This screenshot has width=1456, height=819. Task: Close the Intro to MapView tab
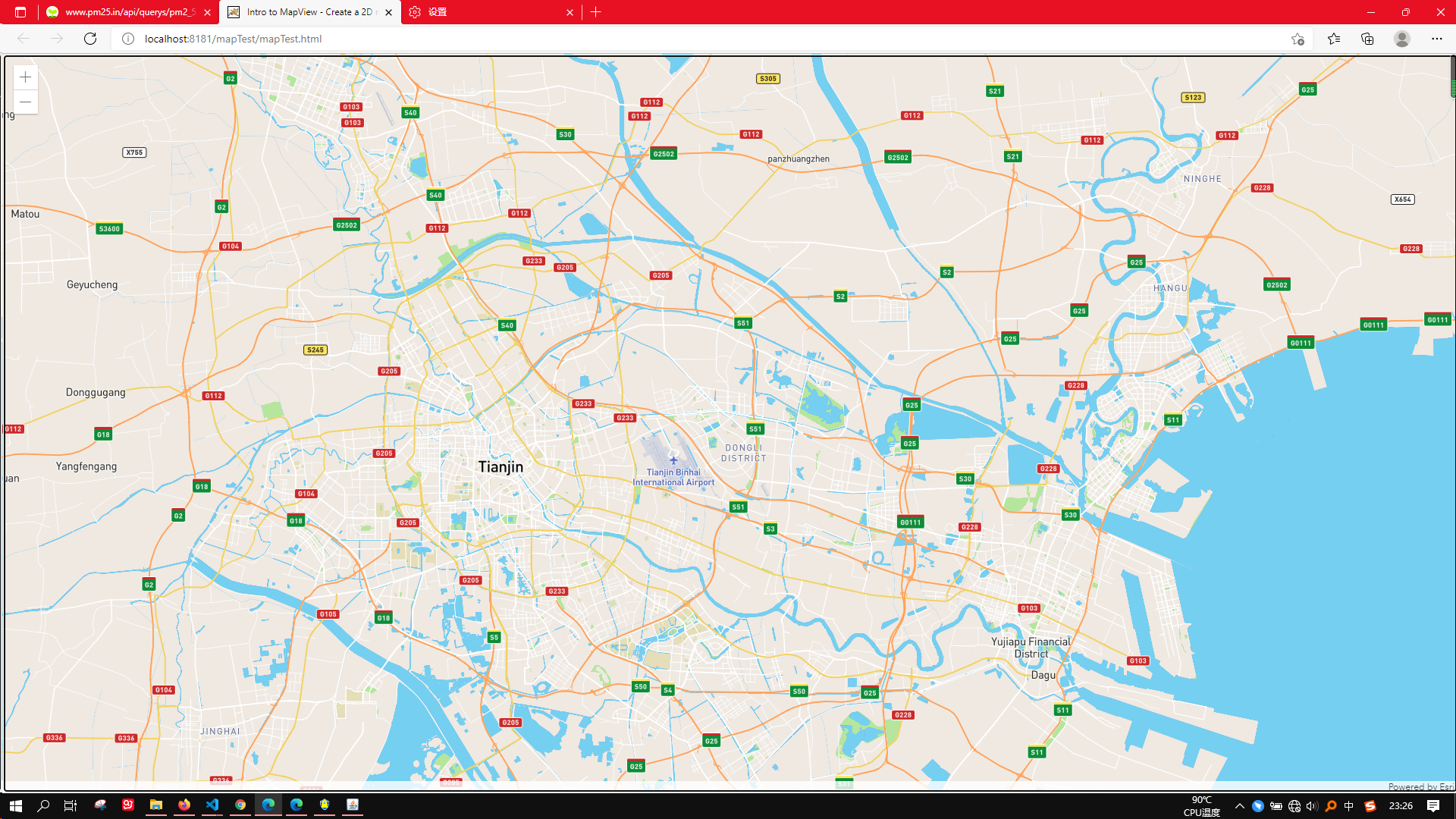point(389,12)
